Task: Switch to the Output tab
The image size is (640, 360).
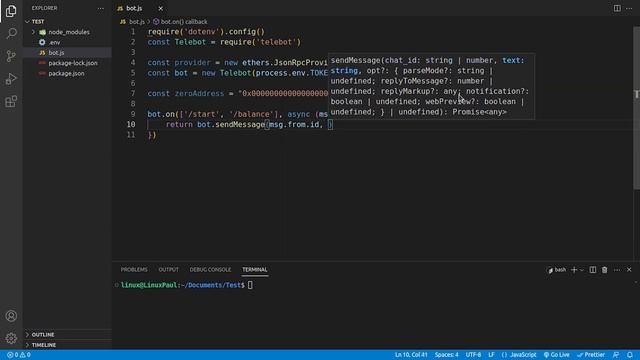Action: [x=169, y=270]
